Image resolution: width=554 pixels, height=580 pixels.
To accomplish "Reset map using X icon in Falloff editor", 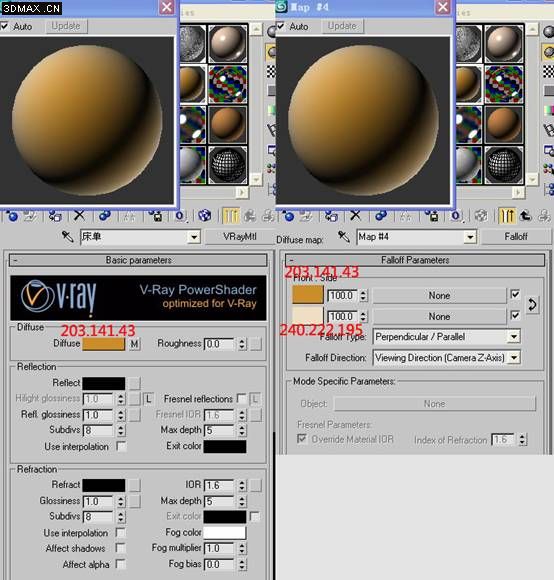I will coord(355,216).
